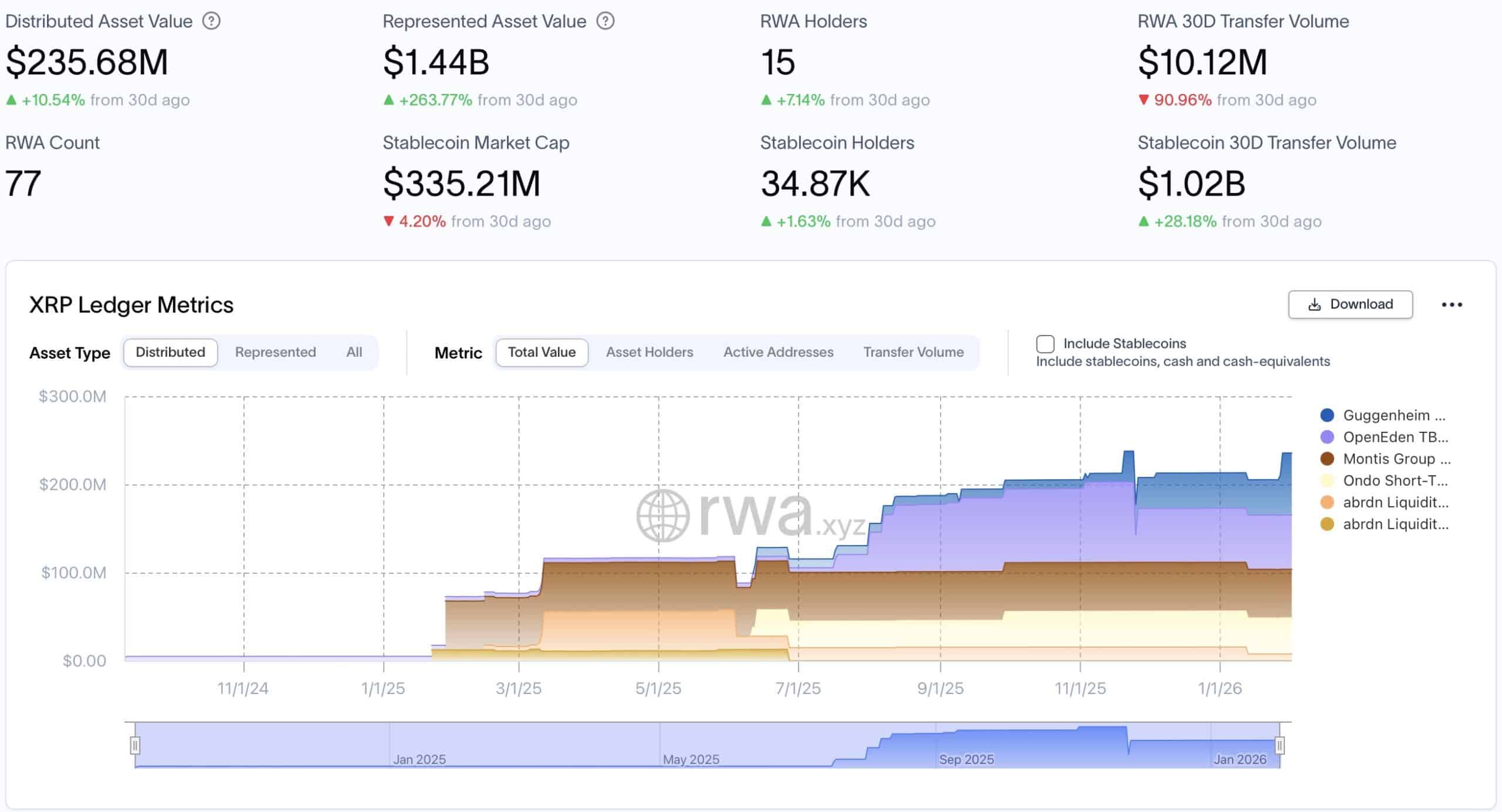The height and width of the screenshot is (812, 1502).
Task: Click Ondo Short-T legend color dot
Action: (1327, 481)
